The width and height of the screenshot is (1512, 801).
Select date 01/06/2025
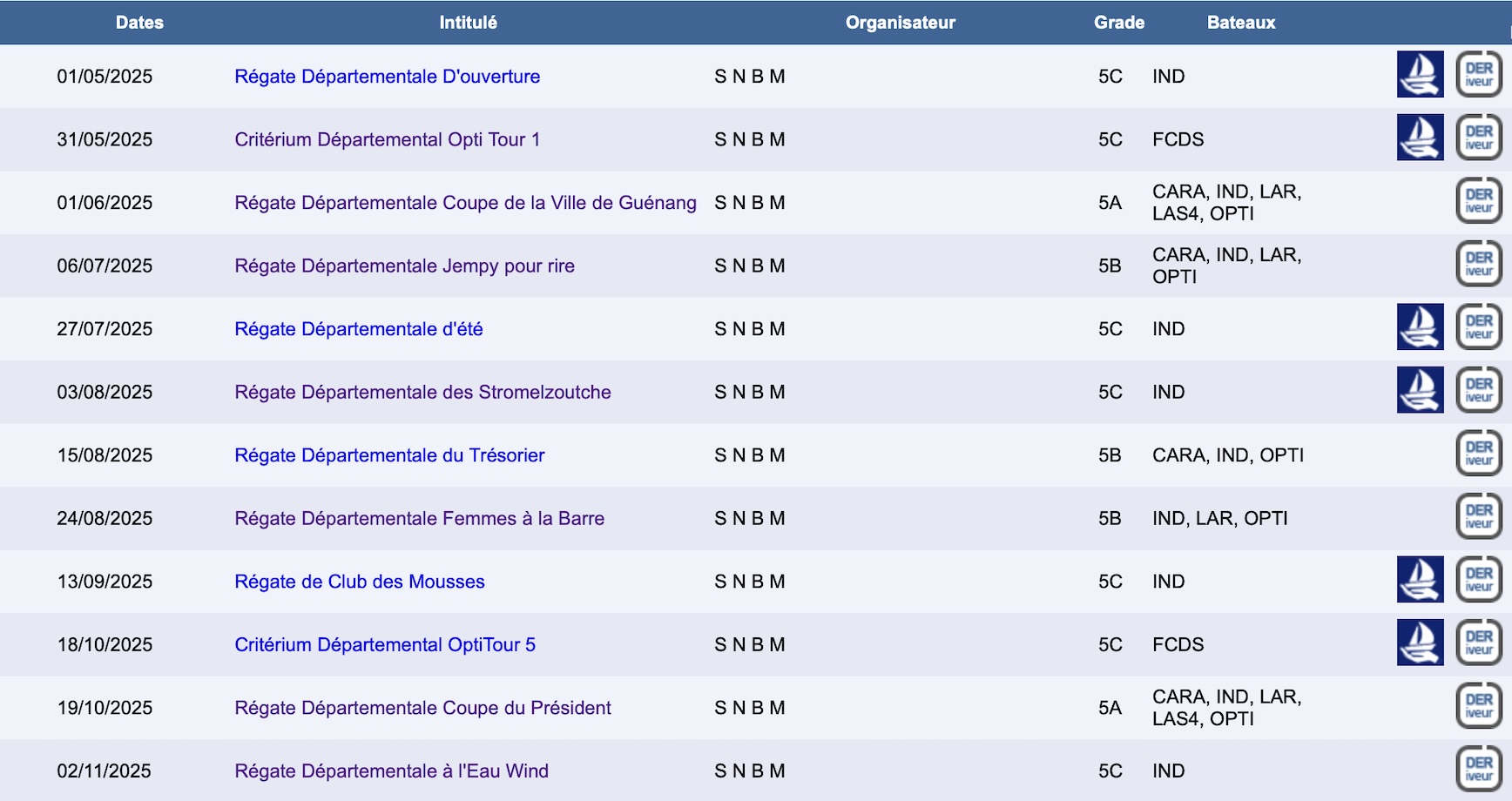pos(105,203)
